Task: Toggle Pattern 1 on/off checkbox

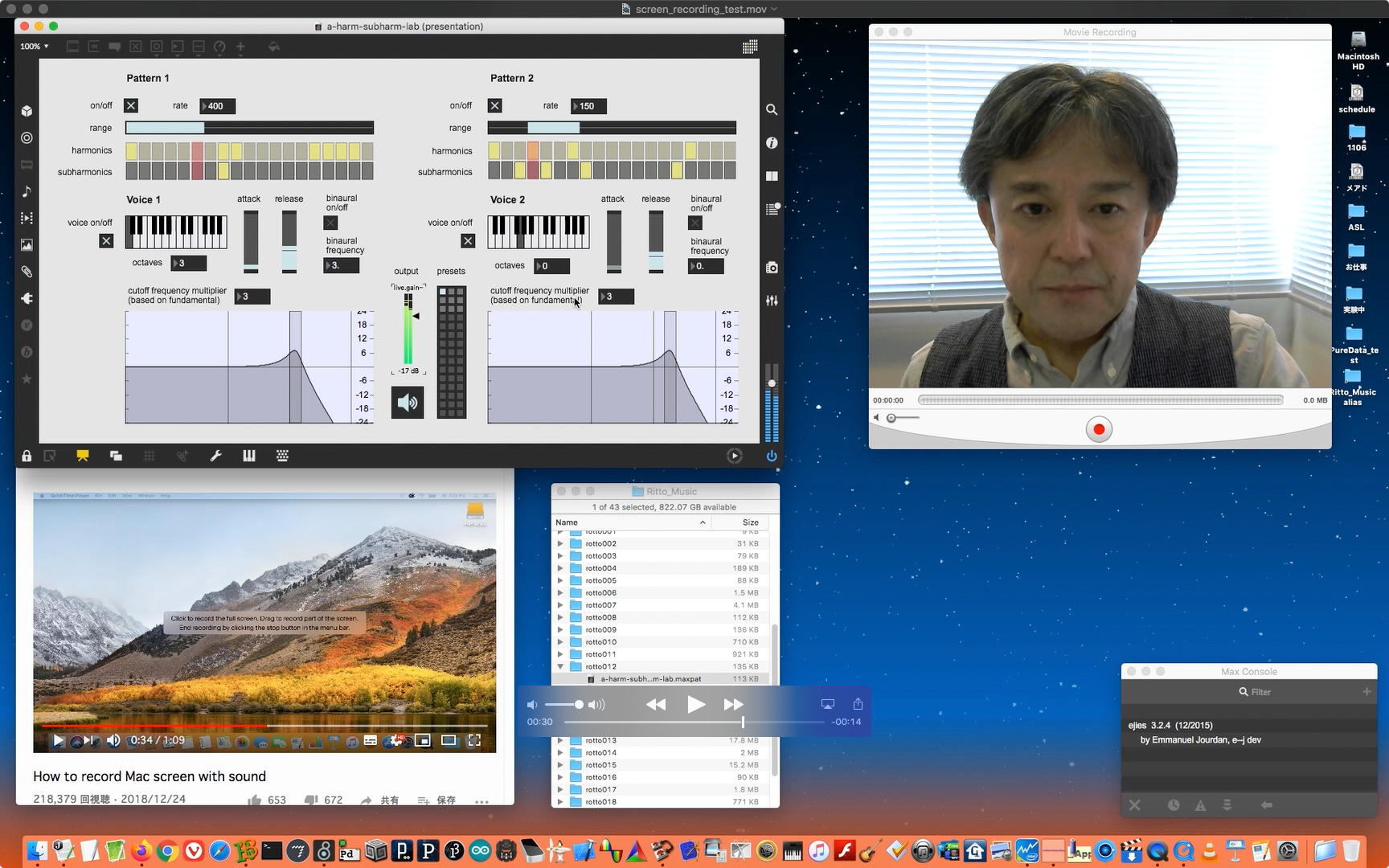Action: pos(131,105)
